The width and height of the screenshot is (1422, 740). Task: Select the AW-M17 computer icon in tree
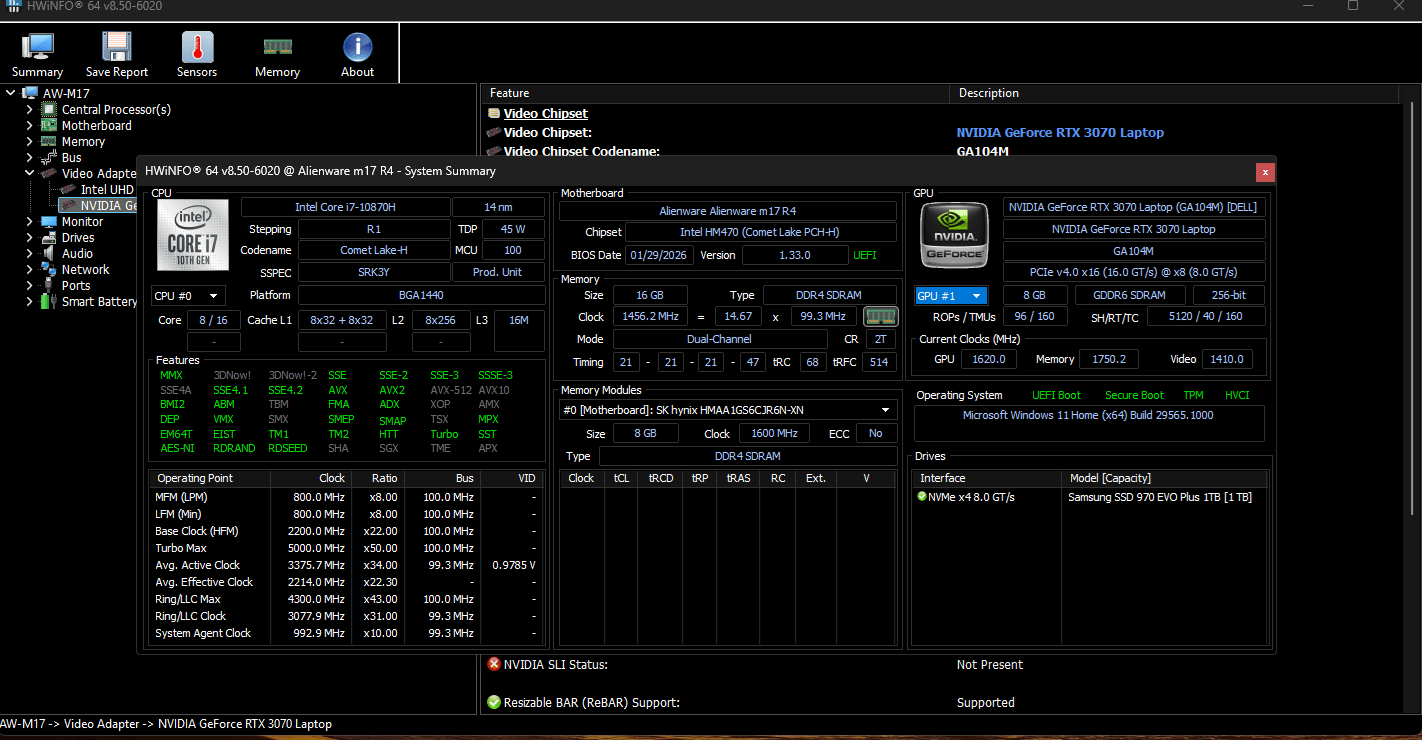coord(30,94)
